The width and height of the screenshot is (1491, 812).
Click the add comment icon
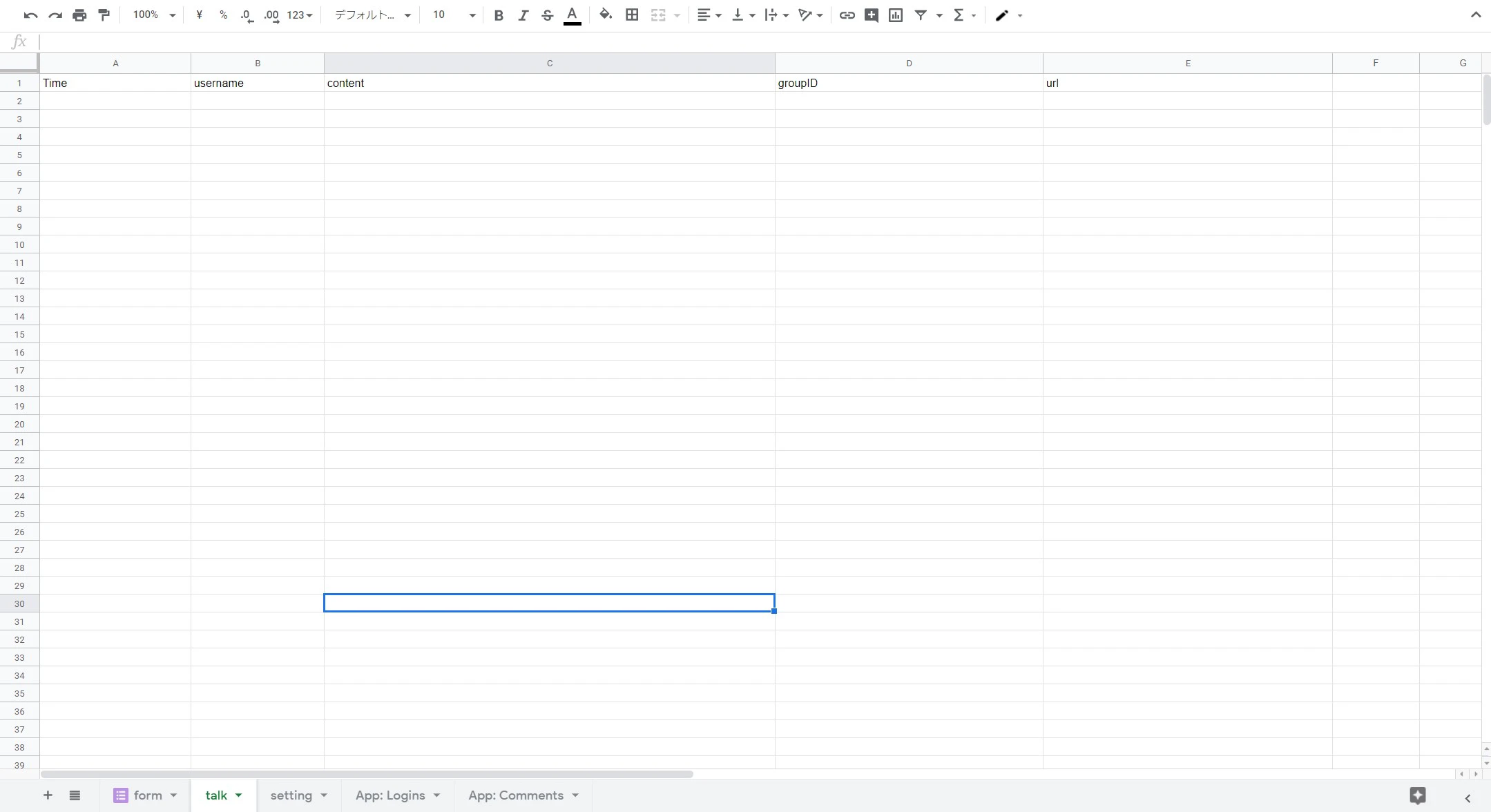click(x=872, y=15)
